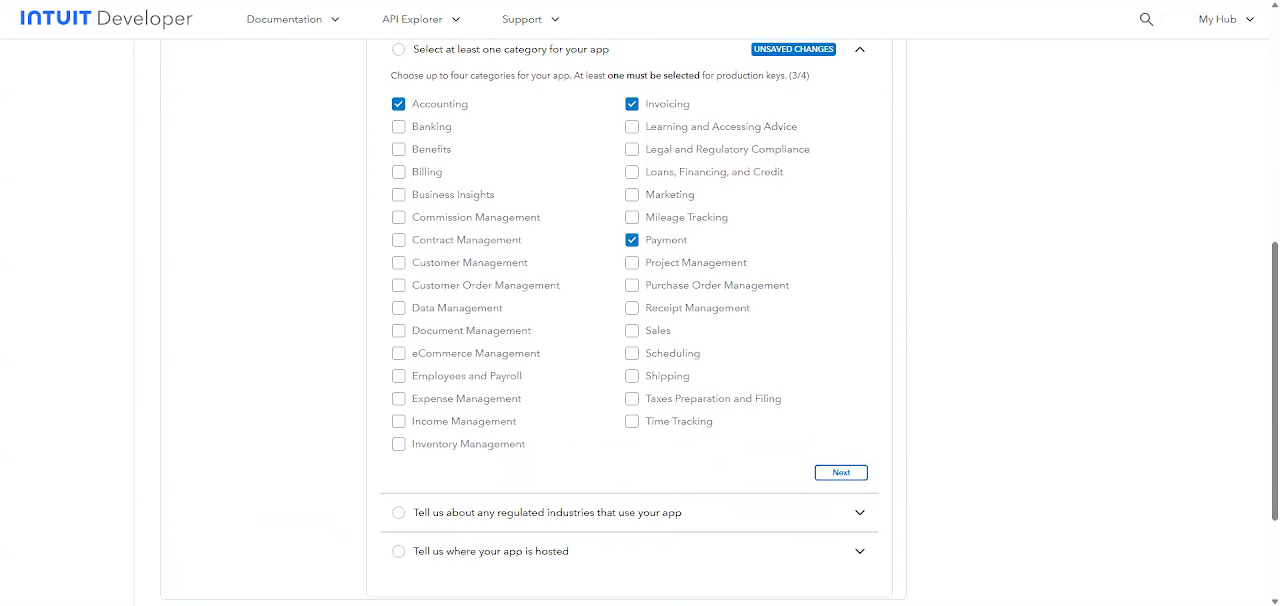The height and width of the screenshot is (606, 1280).
Task: Tick the Inventory Management checkbox
Action: (x=399, y=444)
